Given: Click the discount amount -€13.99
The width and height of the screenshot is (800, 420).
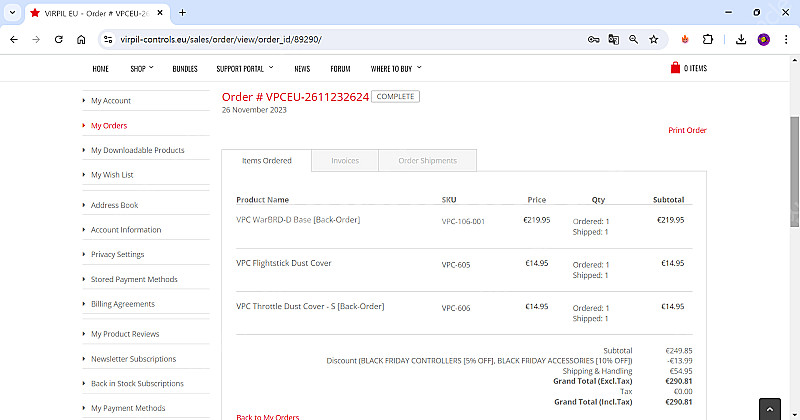Looking at the screenshot, I should tap(680, 361).
